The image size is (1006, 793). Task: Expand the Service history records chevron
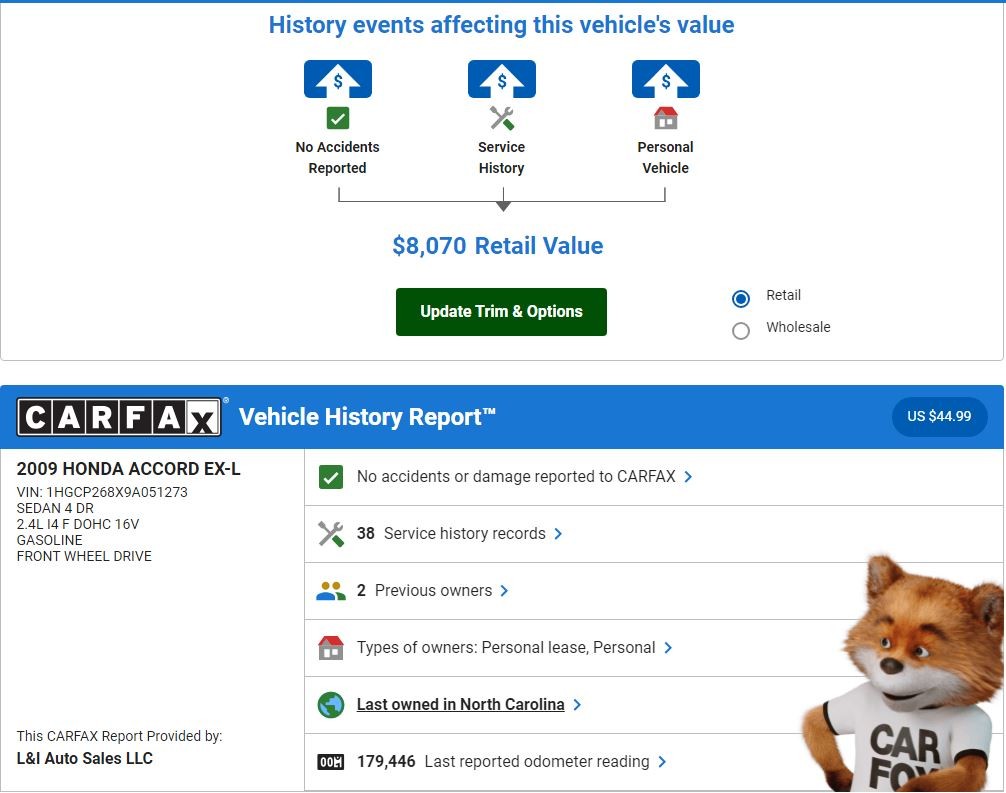pyautogui.click(x=558, y=534)
